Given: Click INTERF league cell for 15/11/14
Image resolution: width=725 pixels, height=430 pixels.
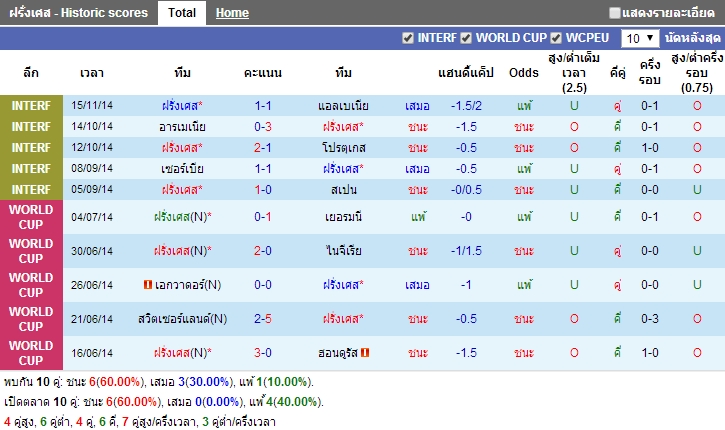Looking at the screenshot, I should [x=31, y=106].
